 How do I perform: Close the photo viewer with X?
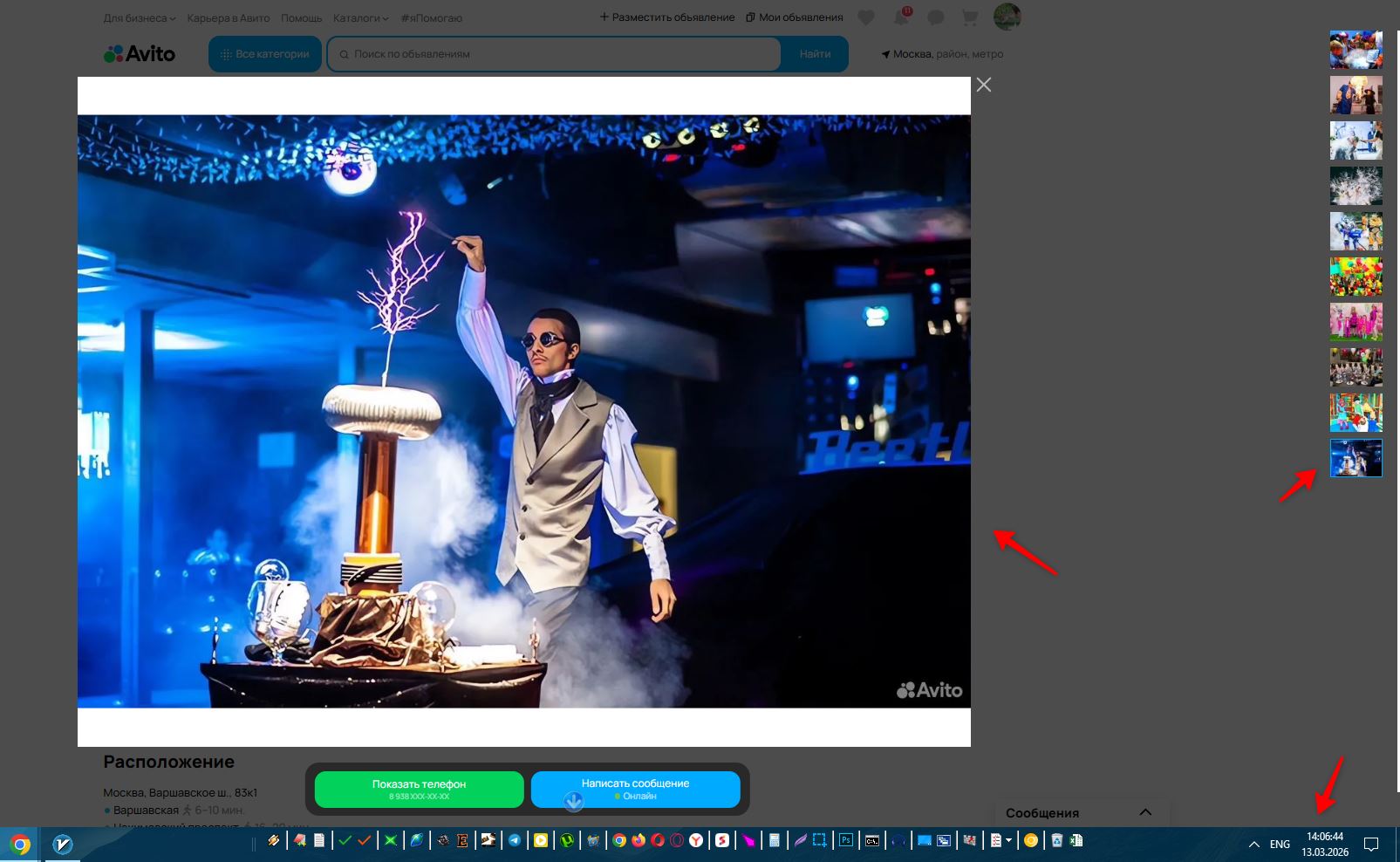click(984, 85)
